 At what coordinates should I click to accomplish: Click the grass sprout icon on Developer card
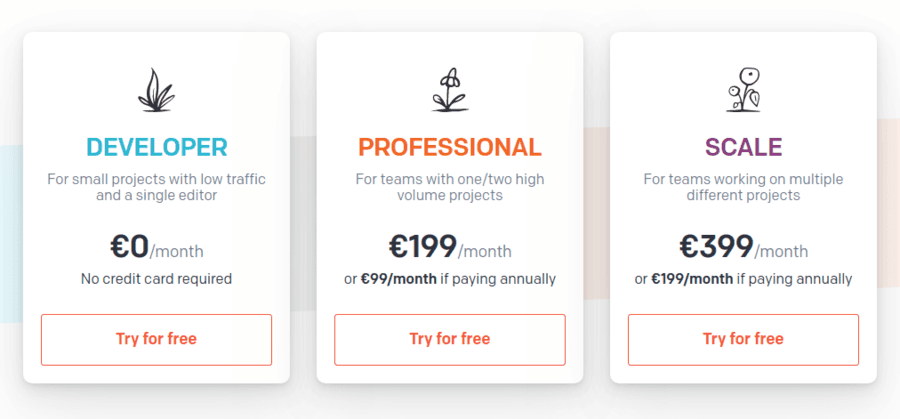pos(156,90)
